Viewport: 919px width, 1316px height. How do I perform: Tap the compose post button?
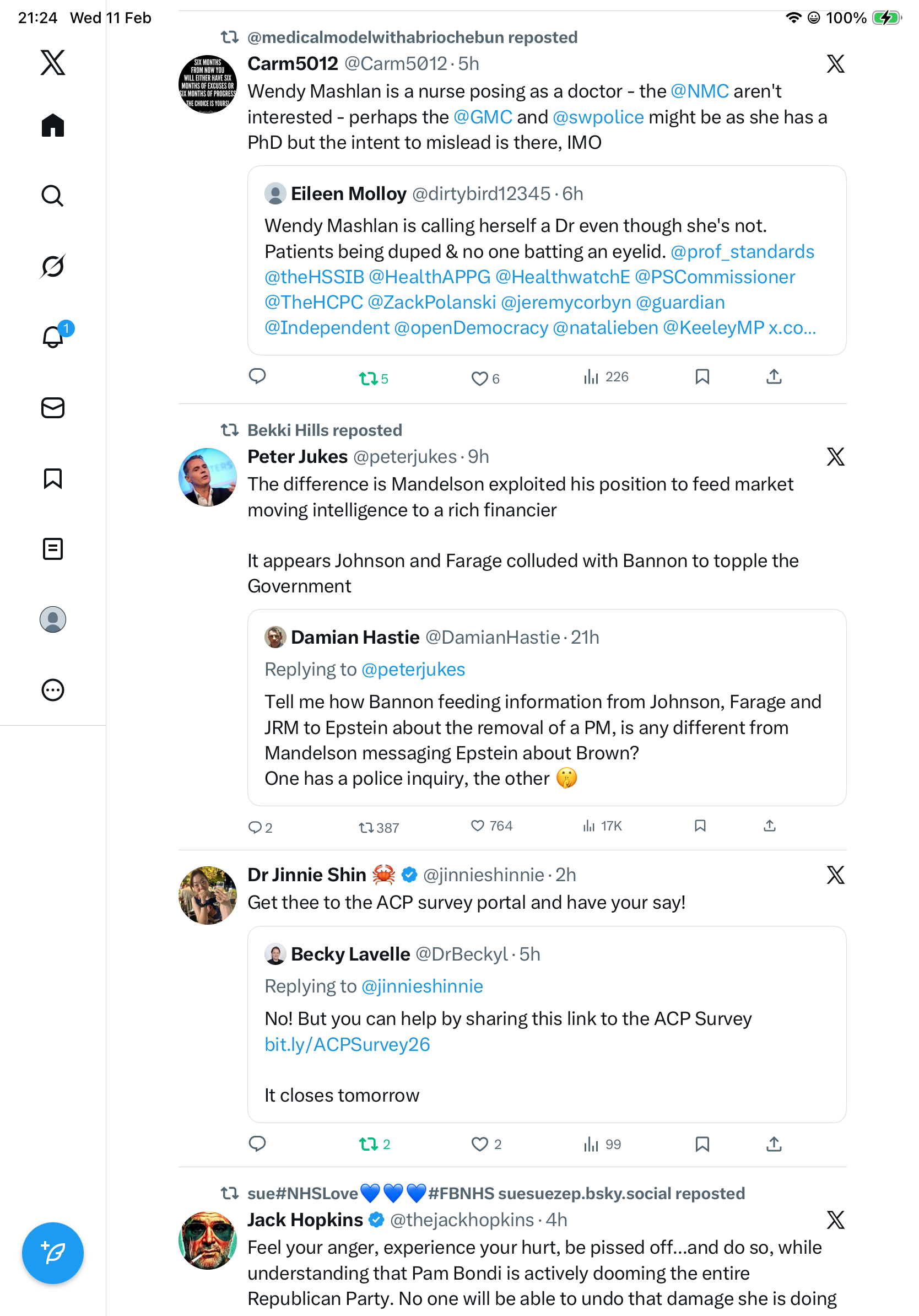[x=53, y=1253]
